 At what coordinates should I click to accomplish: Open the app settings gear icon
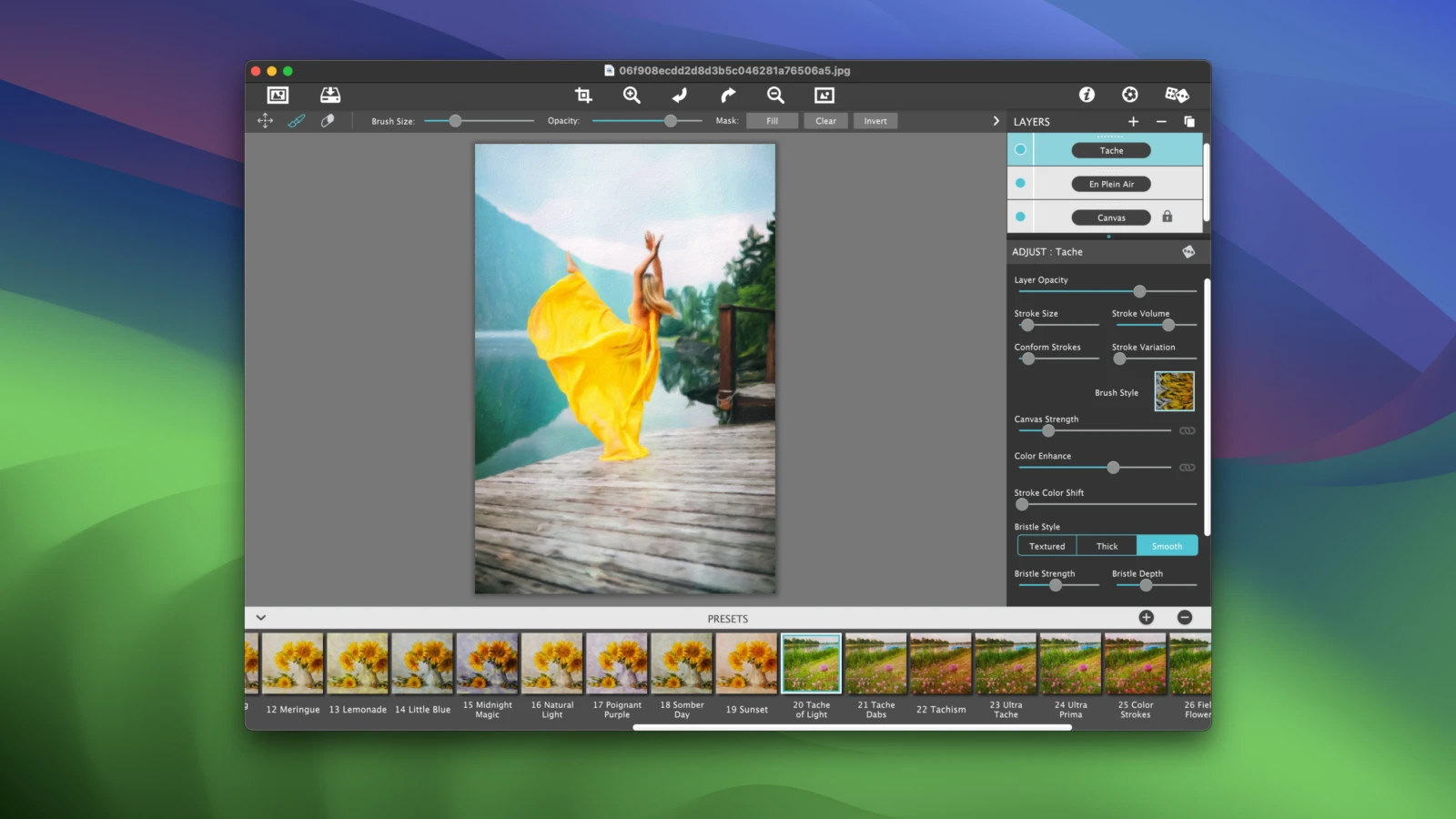tap(1129, 94)
